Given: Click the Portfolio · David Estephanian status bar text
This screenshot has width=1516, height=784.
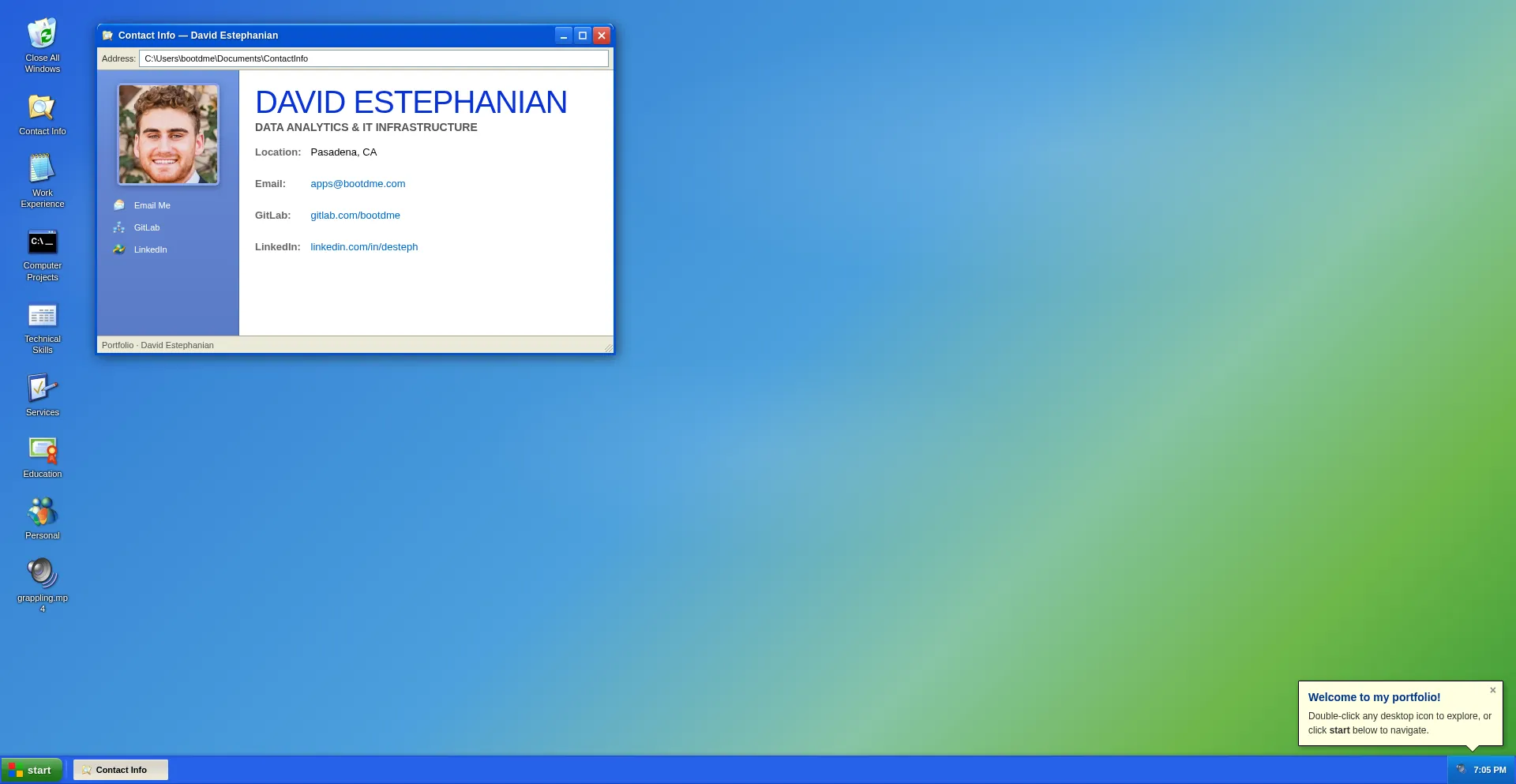Looking at the screenshot, I should click(158, 345).
